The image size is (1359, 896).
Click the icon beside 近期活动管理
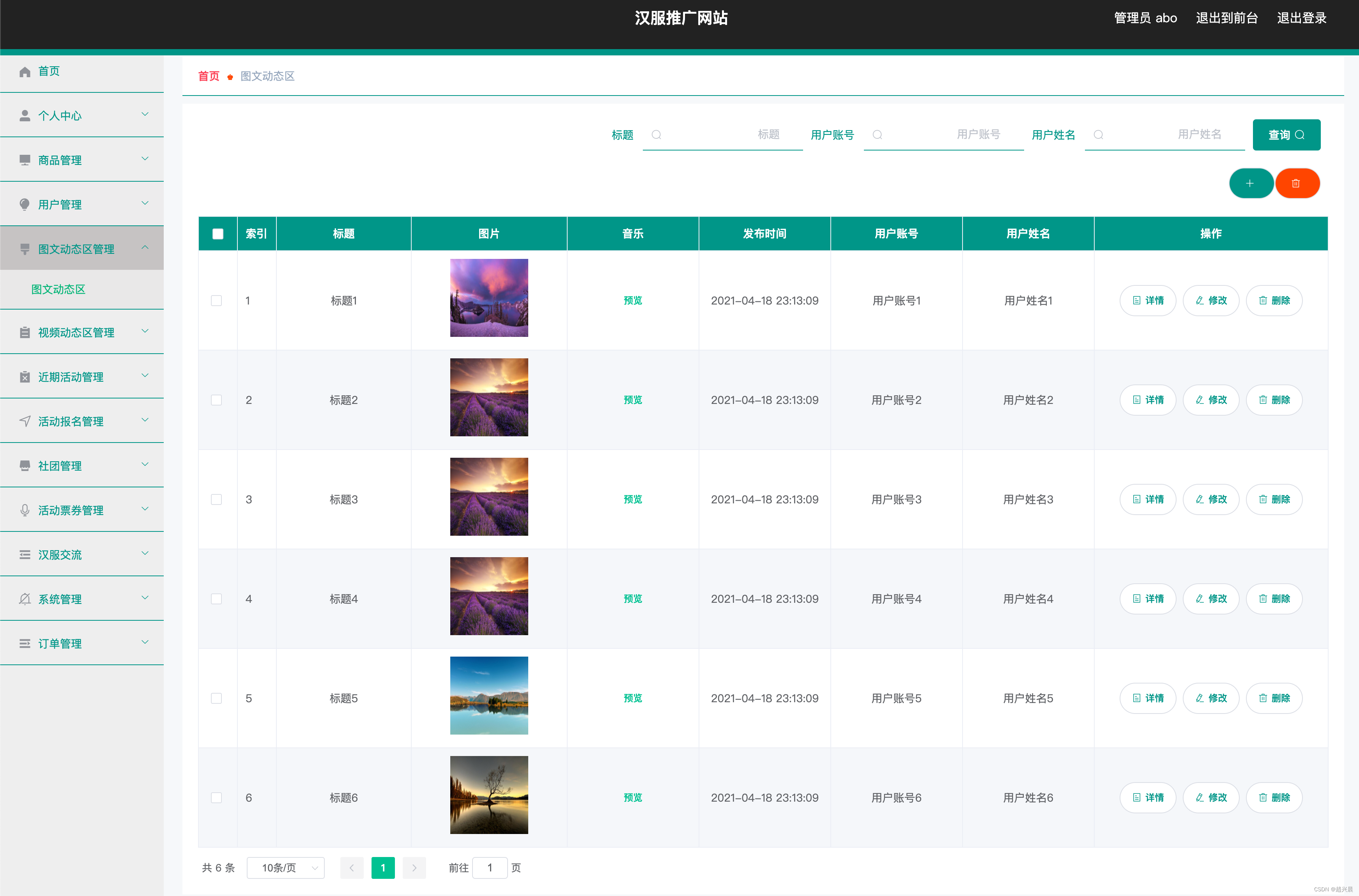click(25, 377)
